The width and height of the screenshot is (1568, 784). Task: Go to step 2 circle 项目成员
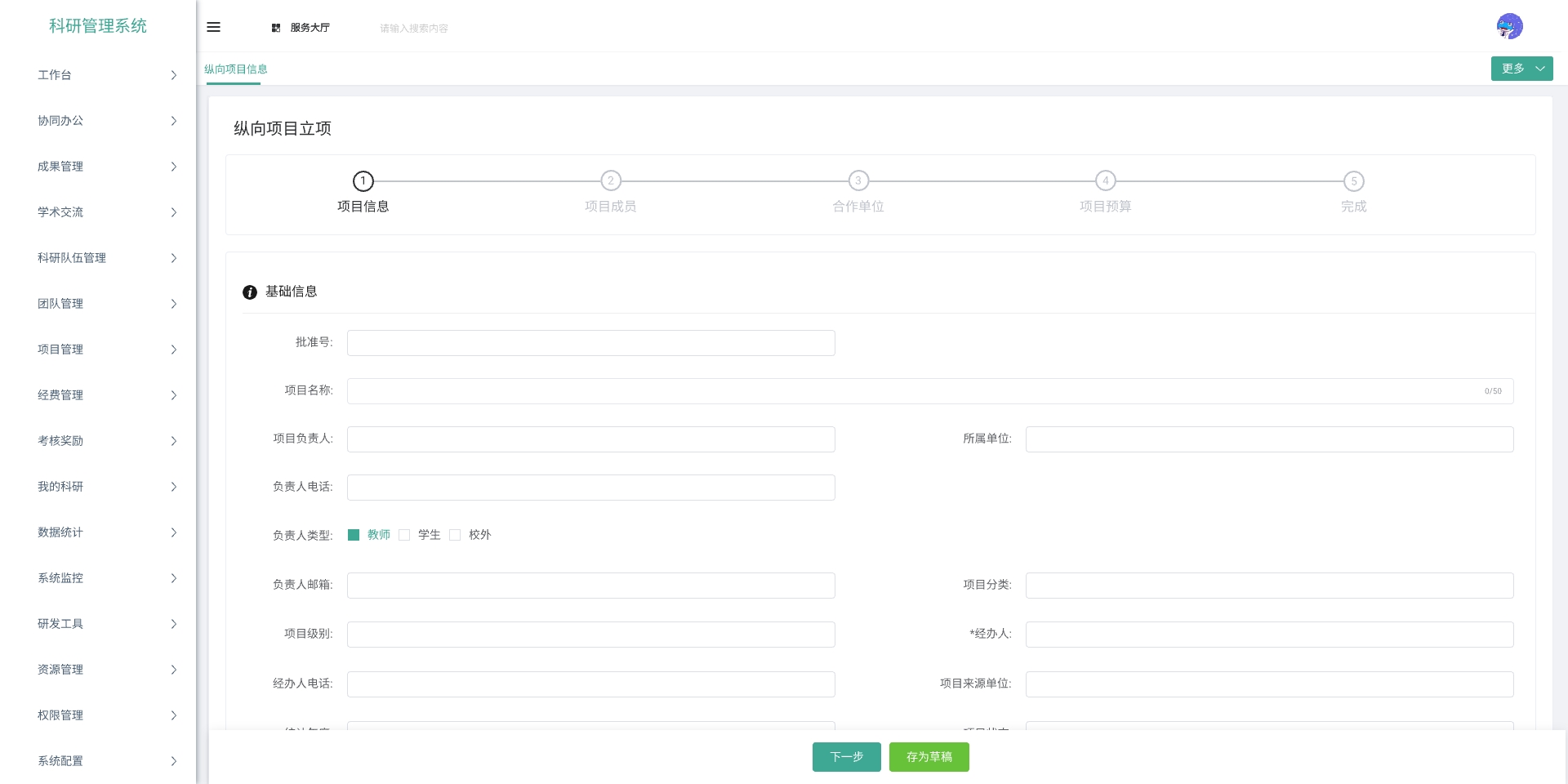pyautogui.click(x=611, y=180)
